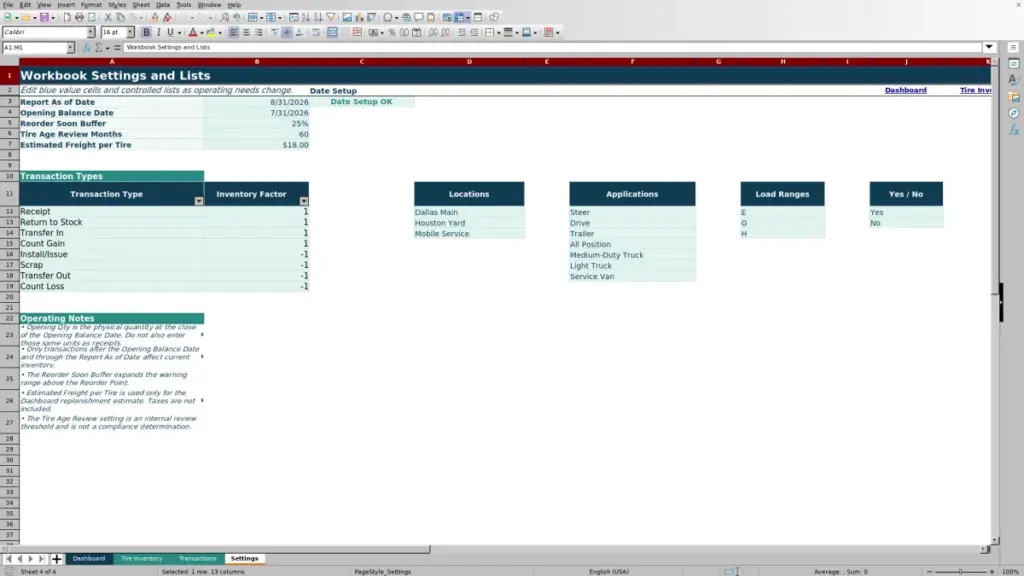Image resolution: width=1024 pixels, height=576 pixels.
Task: Click the Insert Comment icon
Action: (419, 18)
